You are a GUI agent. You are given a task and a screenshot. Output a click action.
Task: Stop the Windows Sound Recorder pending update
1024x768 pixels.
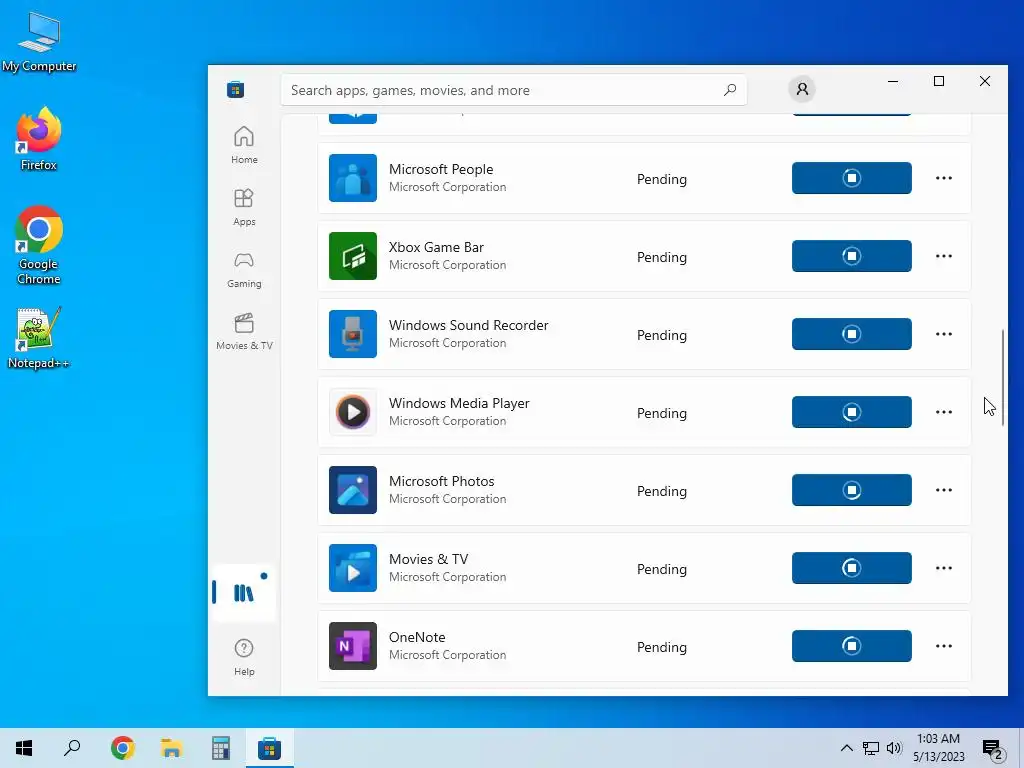pos(852,334)
